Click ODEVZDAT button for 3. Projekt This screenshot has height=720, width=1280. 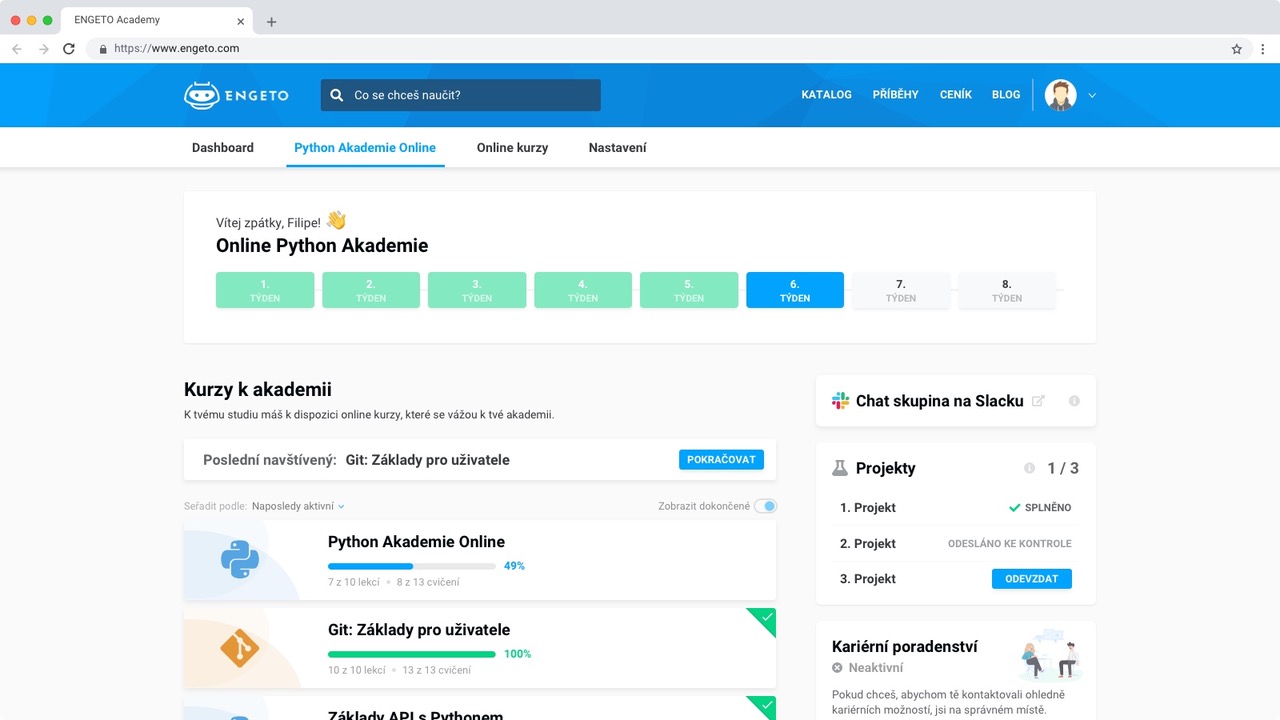coord(1032,579)
